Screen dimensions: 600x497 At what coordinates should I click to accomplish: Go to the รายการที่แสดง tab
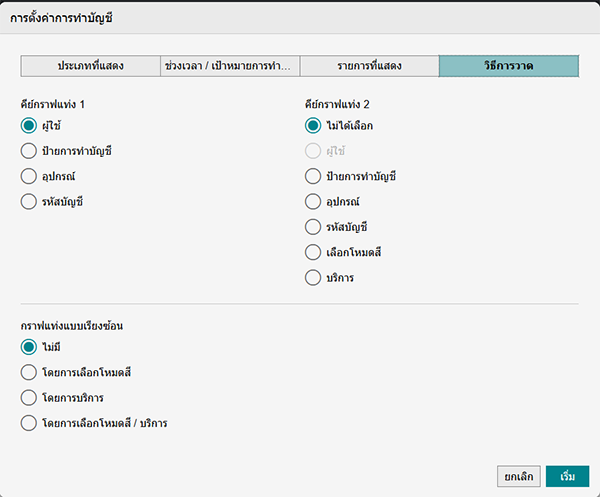click(x=368, y=66)
